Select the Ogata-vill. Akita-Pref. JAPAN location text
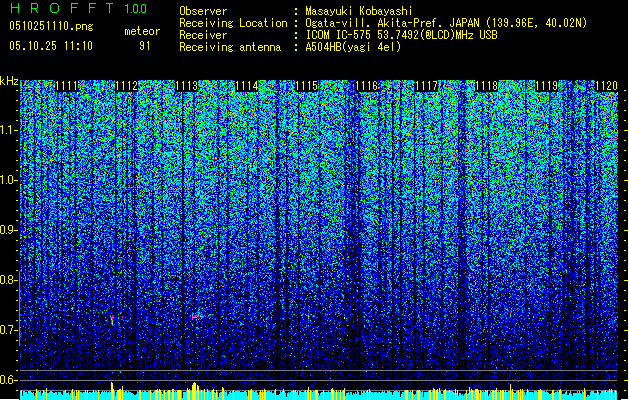Screen dimensions: 629x400 click(446, 23)
